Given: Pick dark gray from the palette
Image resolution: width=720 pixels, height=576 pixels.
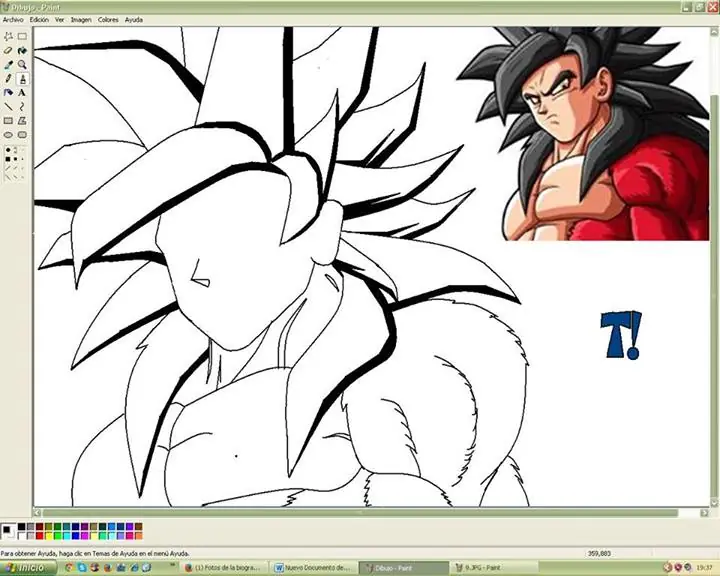Looking at the screenshot, I should (x=31, y=527).
